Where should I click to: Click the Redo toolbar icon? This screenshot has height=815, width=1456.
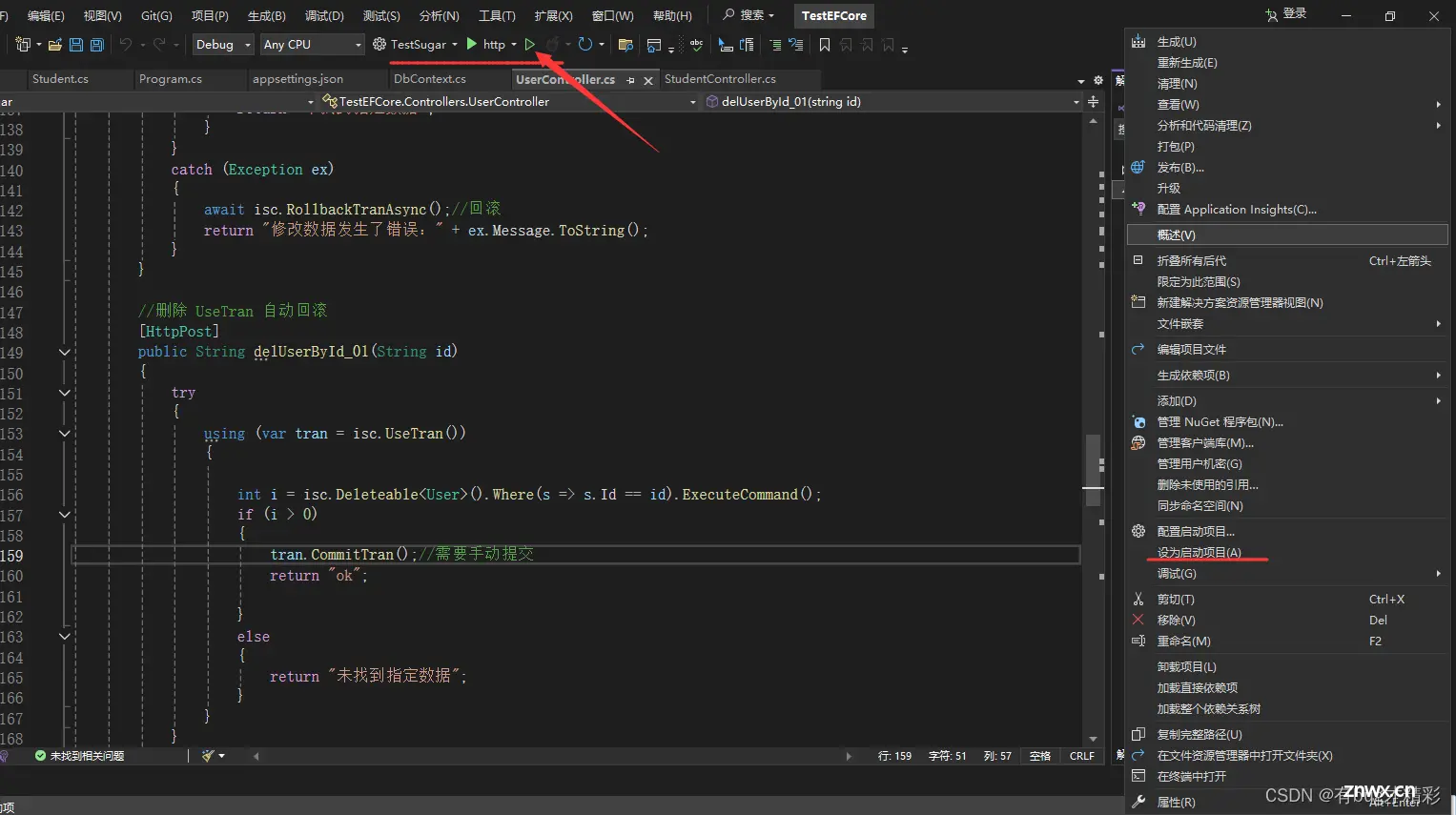pyautogui.click(x=159, y=45)
